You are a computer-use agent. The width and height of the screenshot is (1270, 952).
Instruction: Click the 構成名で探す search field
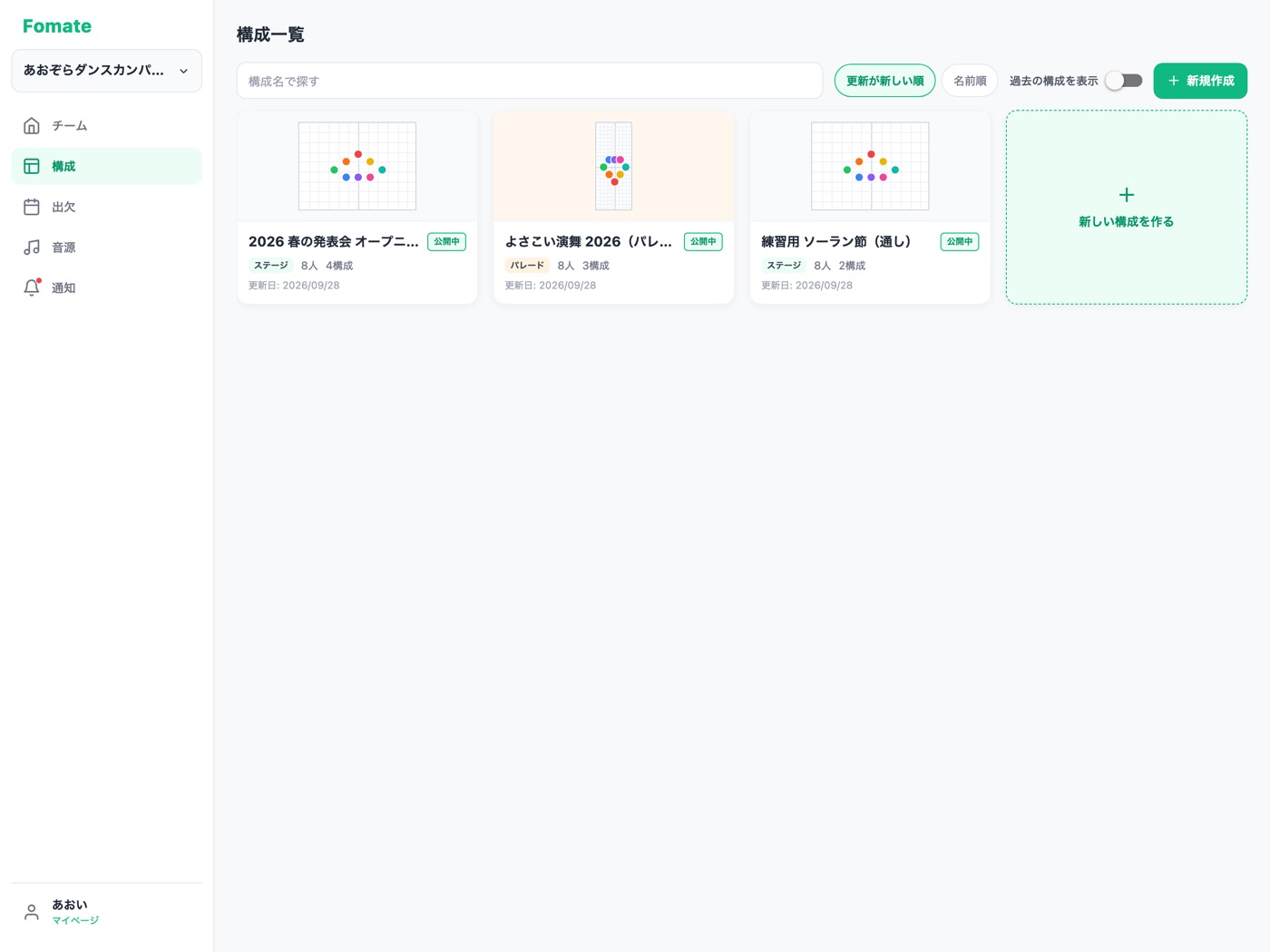click(530, 81)
